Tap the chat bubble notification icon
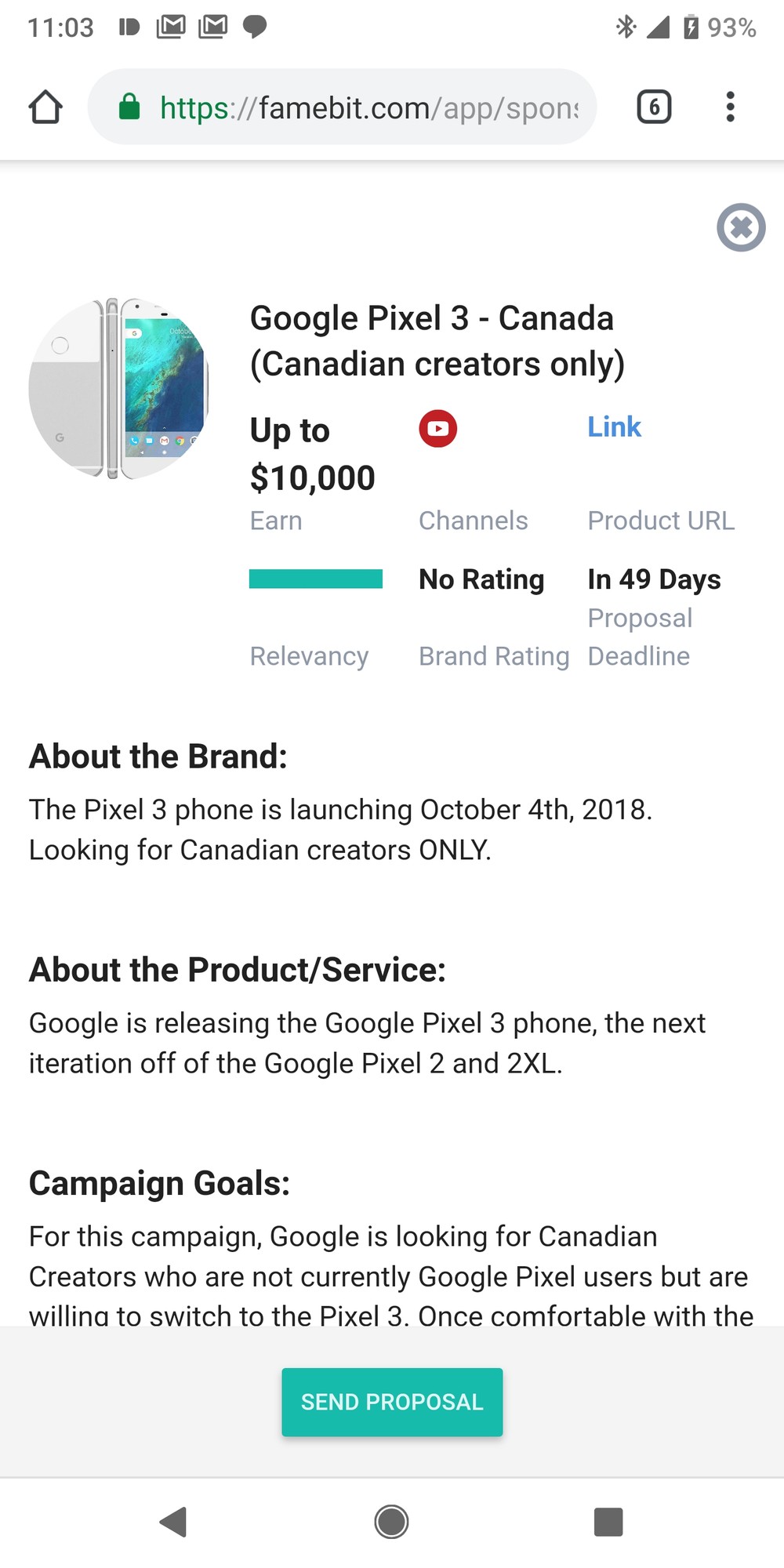 [x=255, y=27]
